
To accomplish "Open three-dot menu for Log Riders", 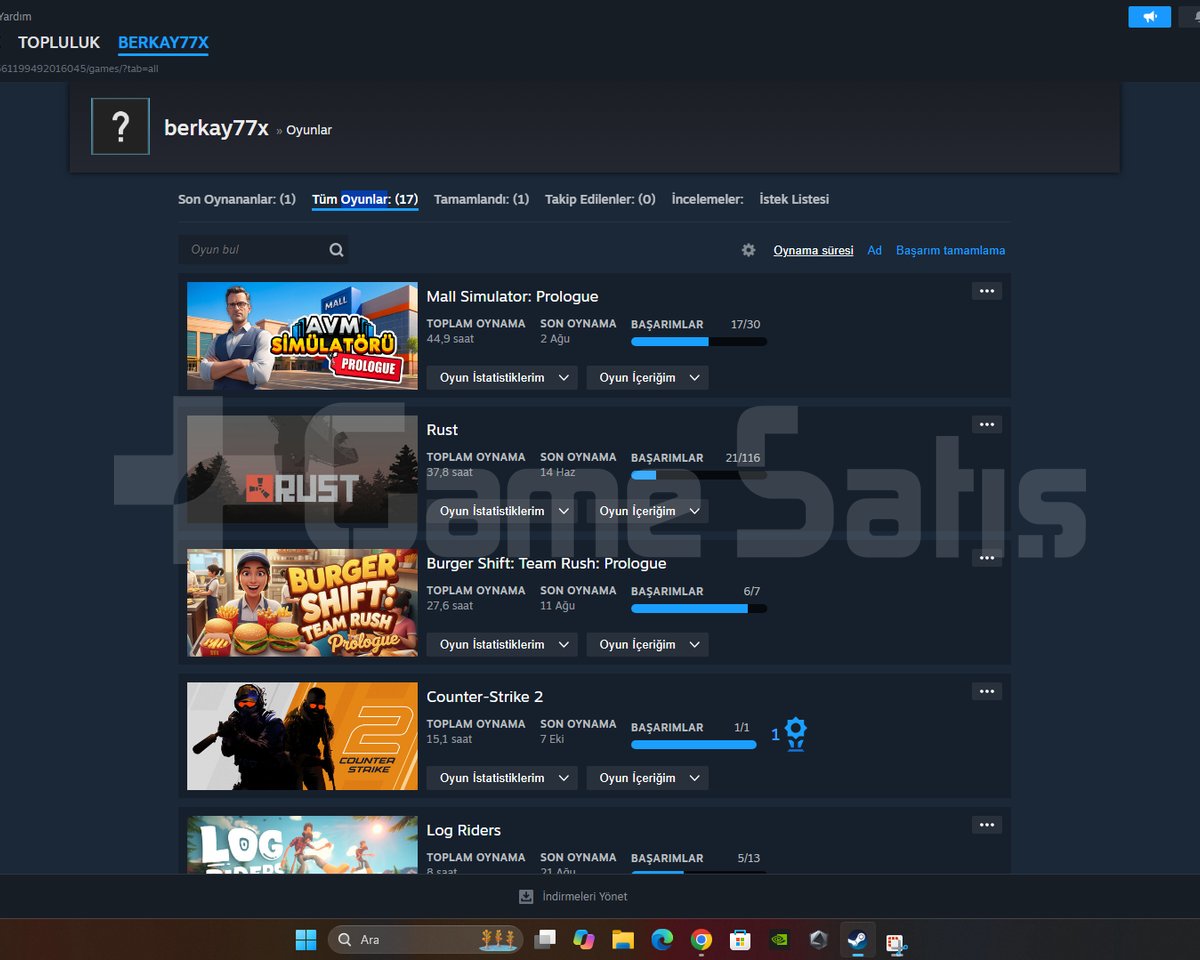I will point(986,825).
